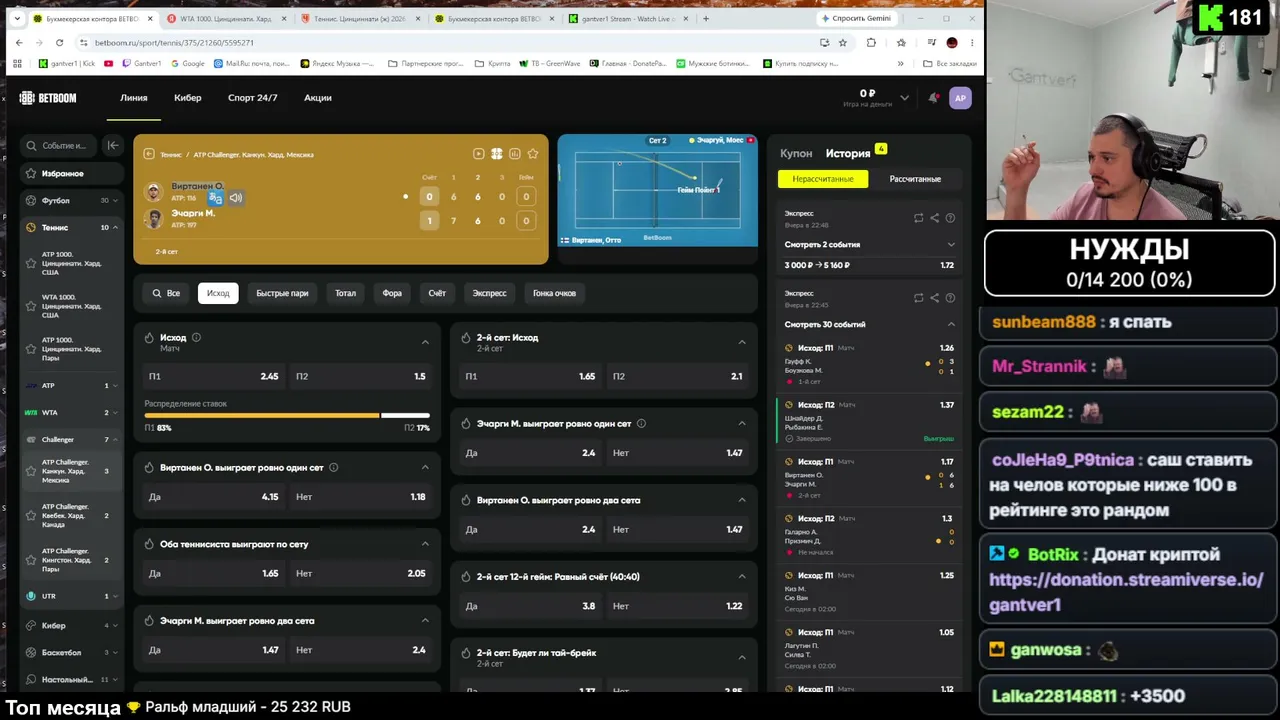Click the Избранное star in the sidebar
Image resolution: width=1280 pixels, height=720 pixels.
(x=32, y=174)
